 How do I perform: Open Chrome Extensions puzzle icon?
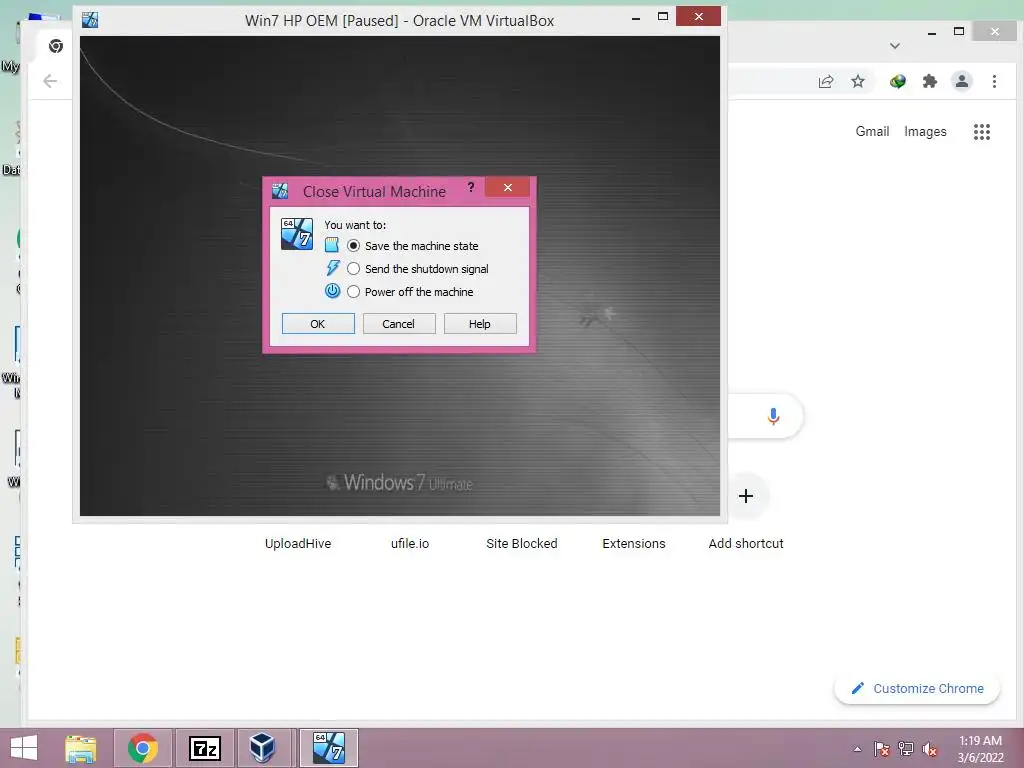coord(930,82)
